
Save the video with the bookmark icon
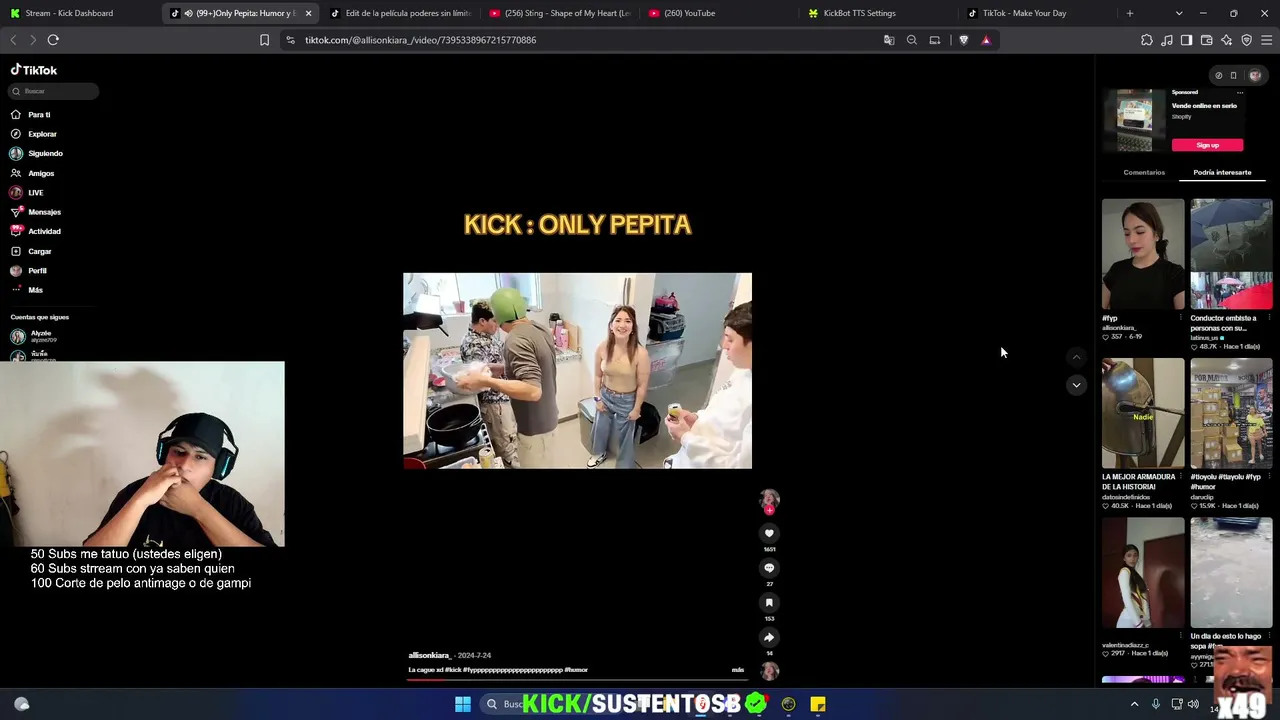pos(769,602)
